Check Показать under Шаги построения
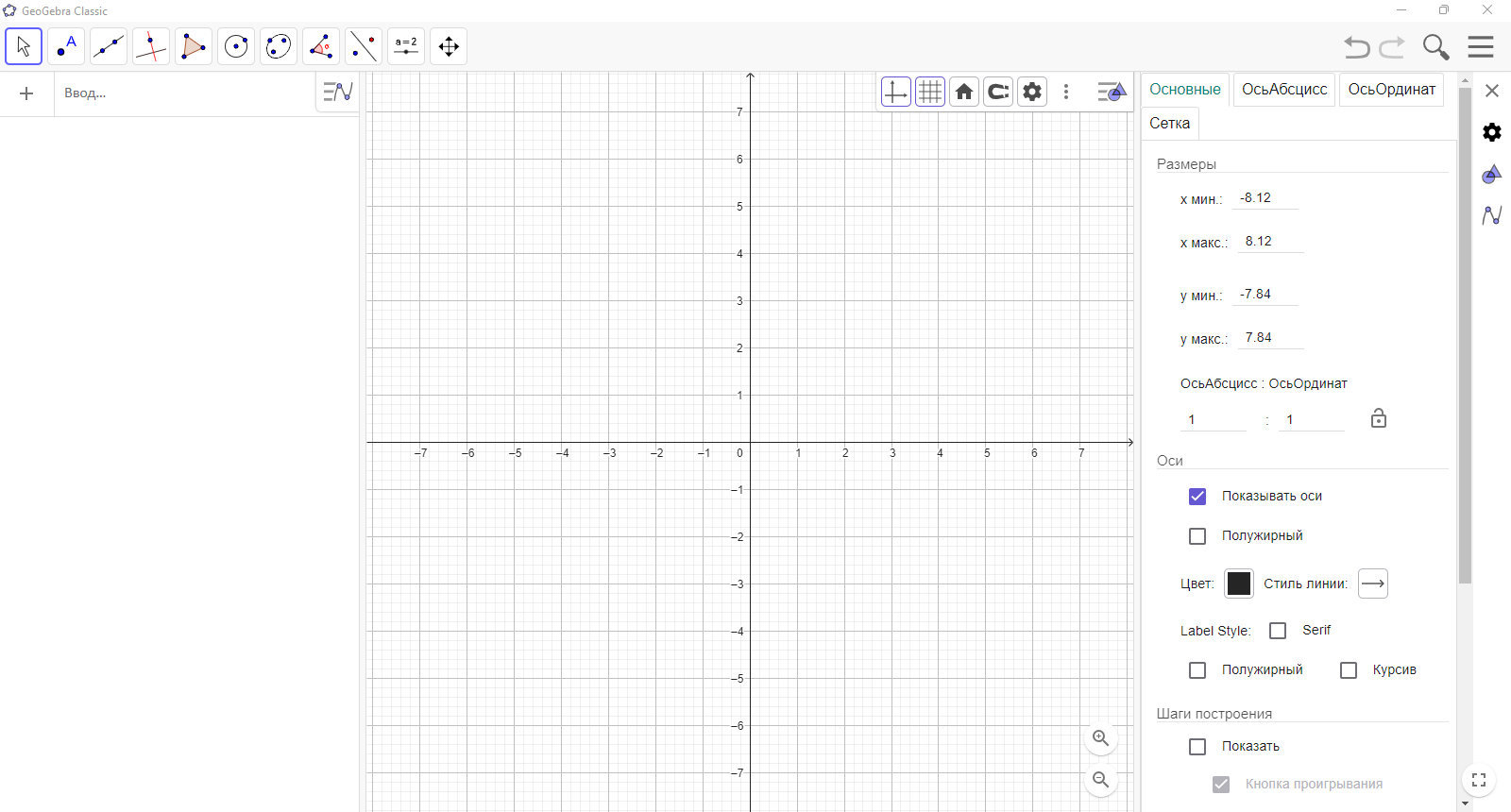1511x812 pixels. coord(1197,747)
